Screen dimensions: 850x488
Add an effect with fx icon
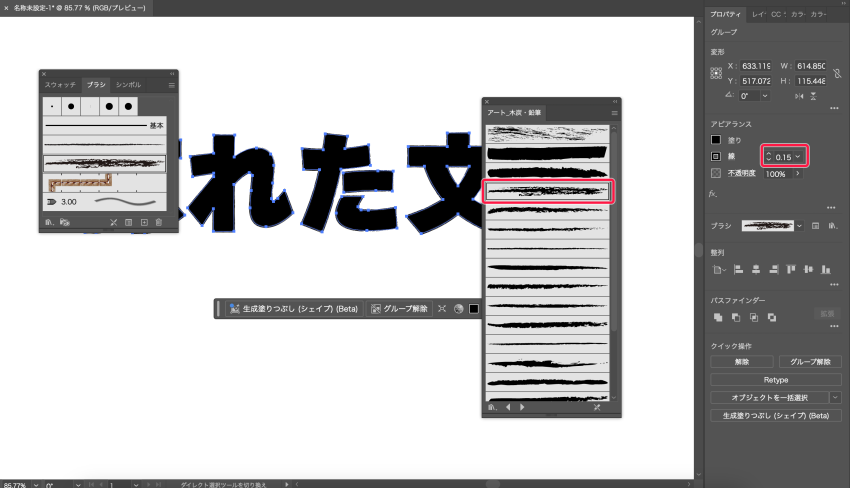pos(713,194)
